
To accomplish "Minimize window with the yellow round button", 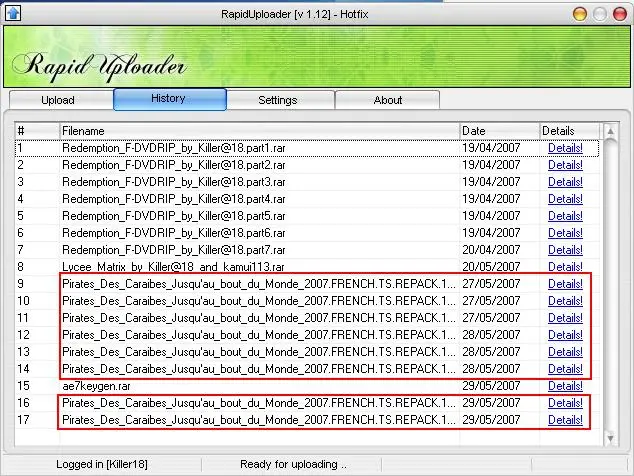I will pos(580,14).
